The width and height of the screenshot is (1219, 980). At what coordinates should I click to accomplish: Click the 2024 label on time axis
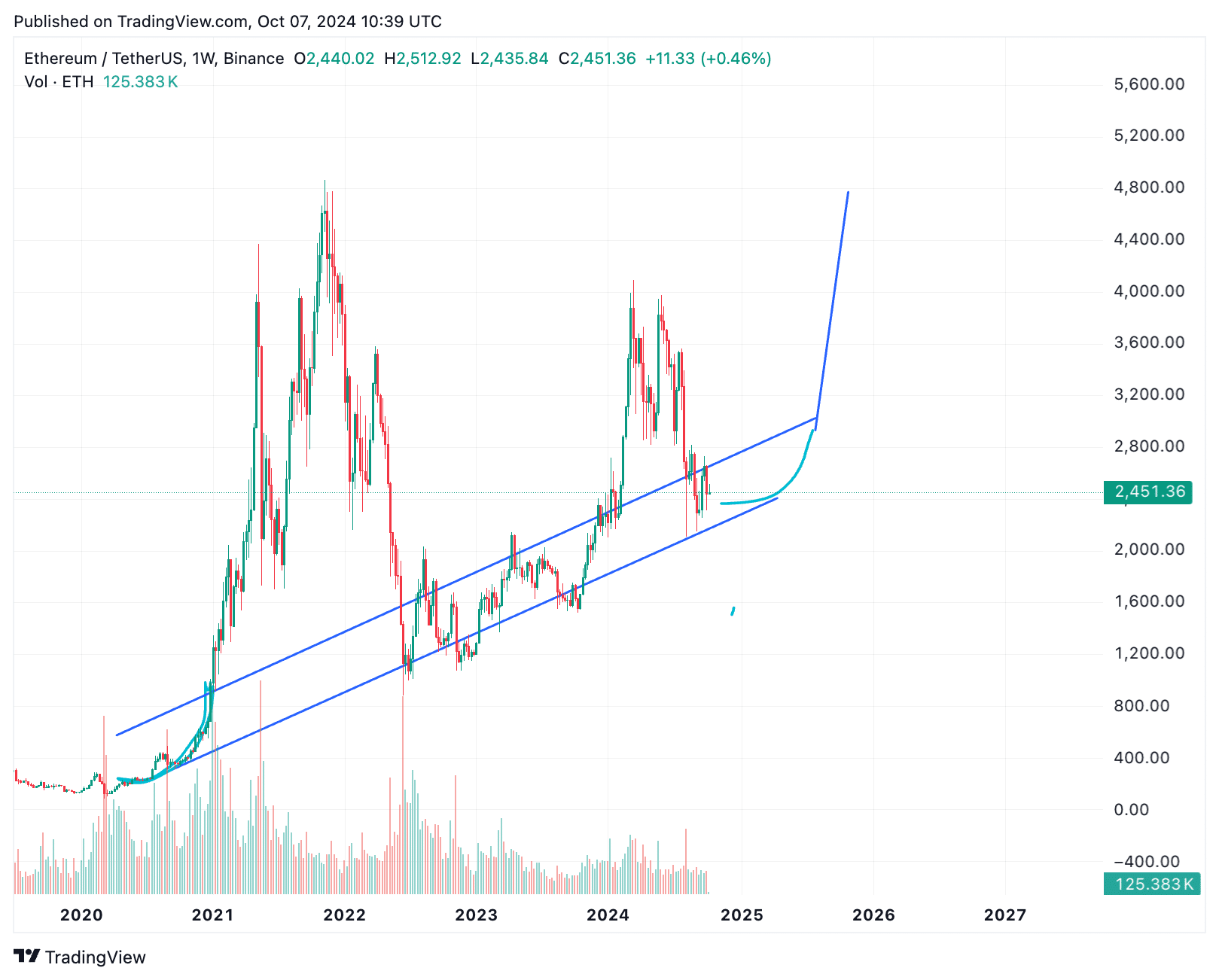[x=608, y=915]
